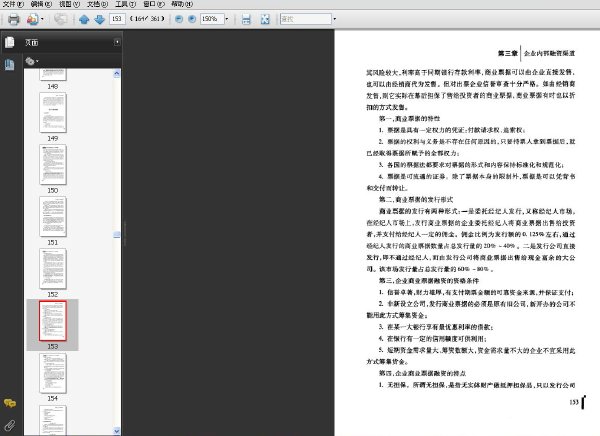Click the scrolling pages fit-width icon
Viewport: 600px width, 436px height.
246,19
